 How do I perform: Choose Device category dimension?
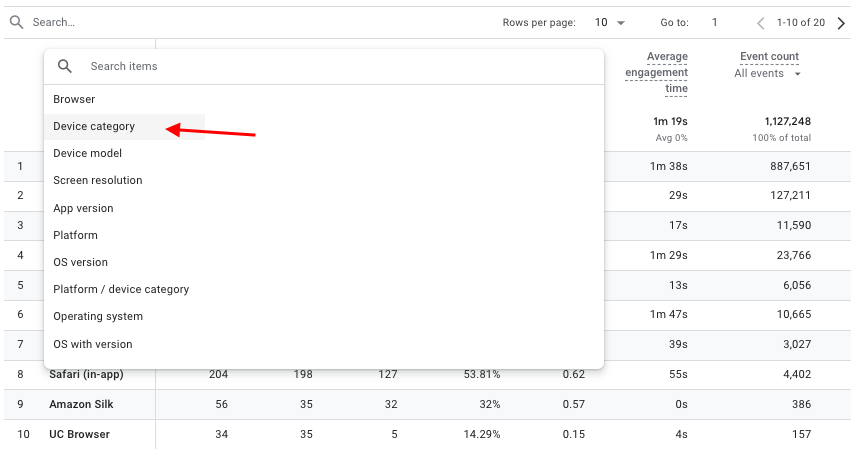point(94,127)
